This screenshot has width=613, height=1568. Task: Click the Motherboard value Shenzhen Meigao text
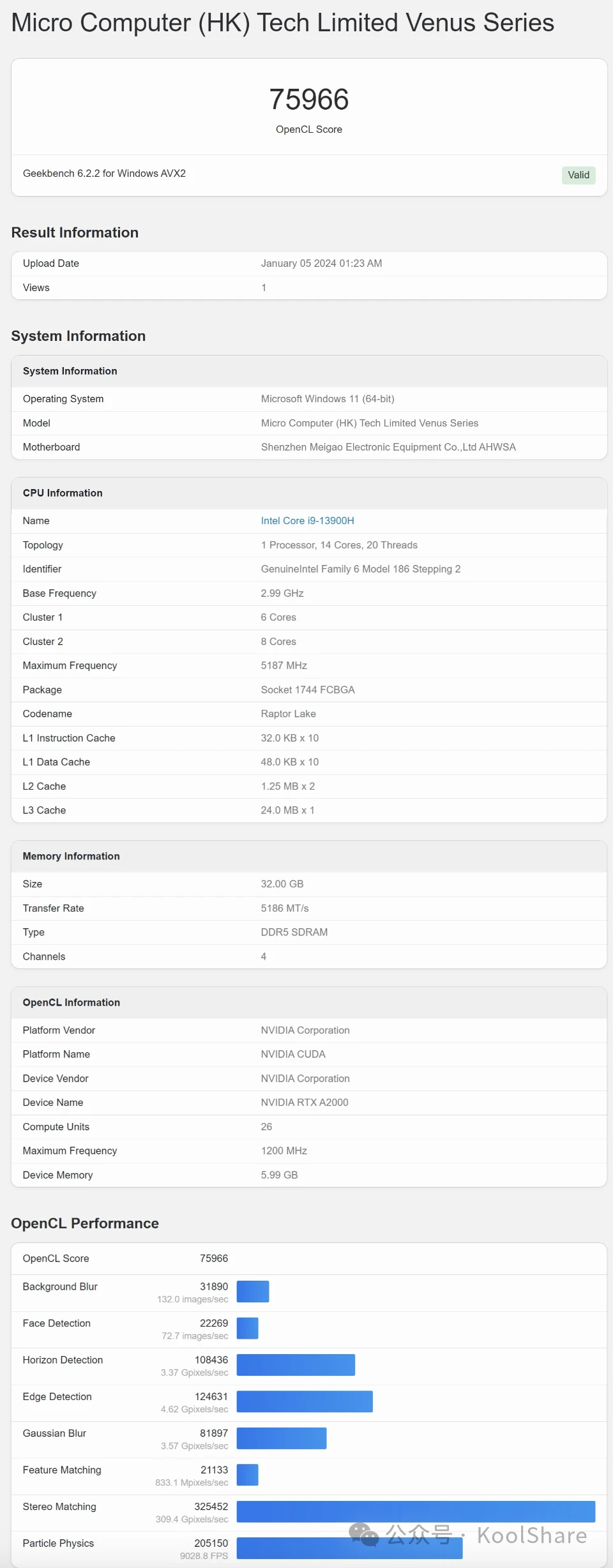pos(388,448)
